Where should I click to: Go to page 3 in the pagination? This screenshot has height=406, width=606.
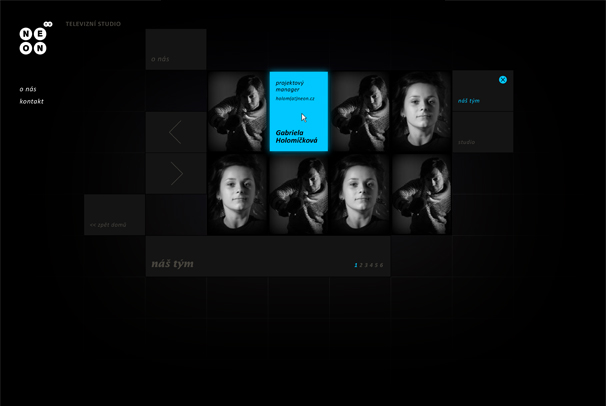[x=366, y=265]
